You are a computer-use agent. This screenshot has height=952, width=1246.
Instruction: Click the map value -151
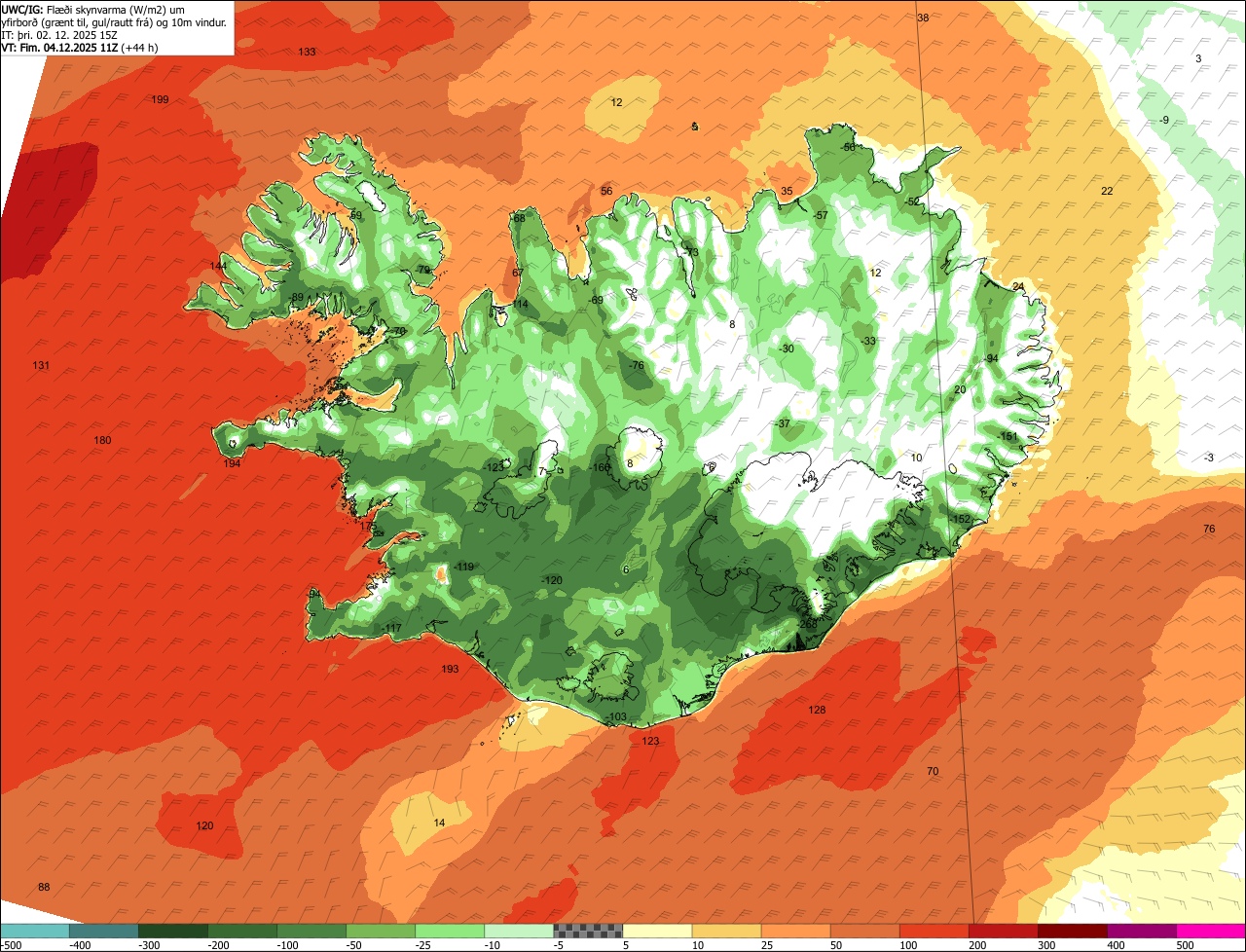(1008, 436)
